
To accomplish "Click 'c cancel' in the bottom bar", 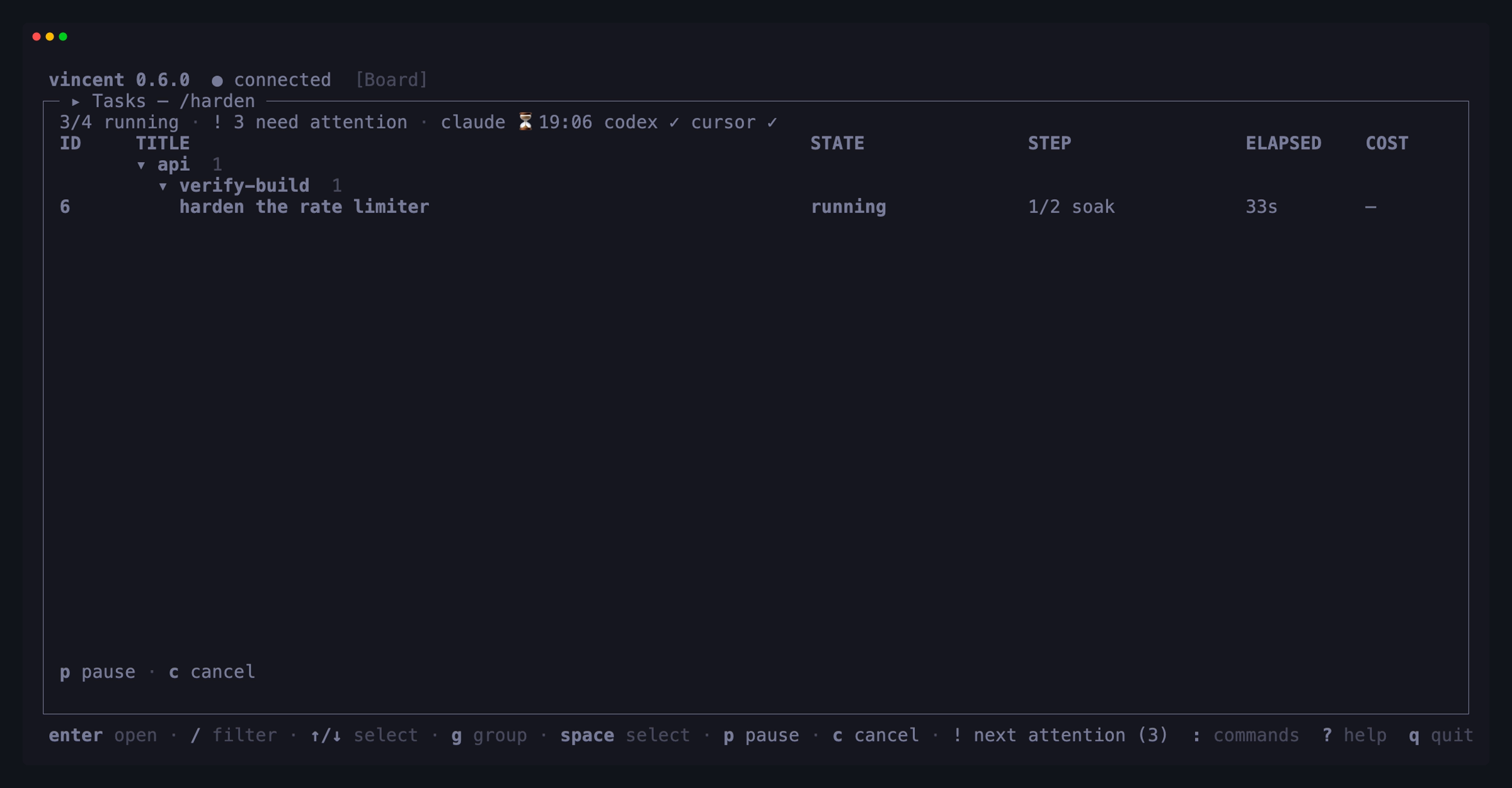I will (876, 736).
